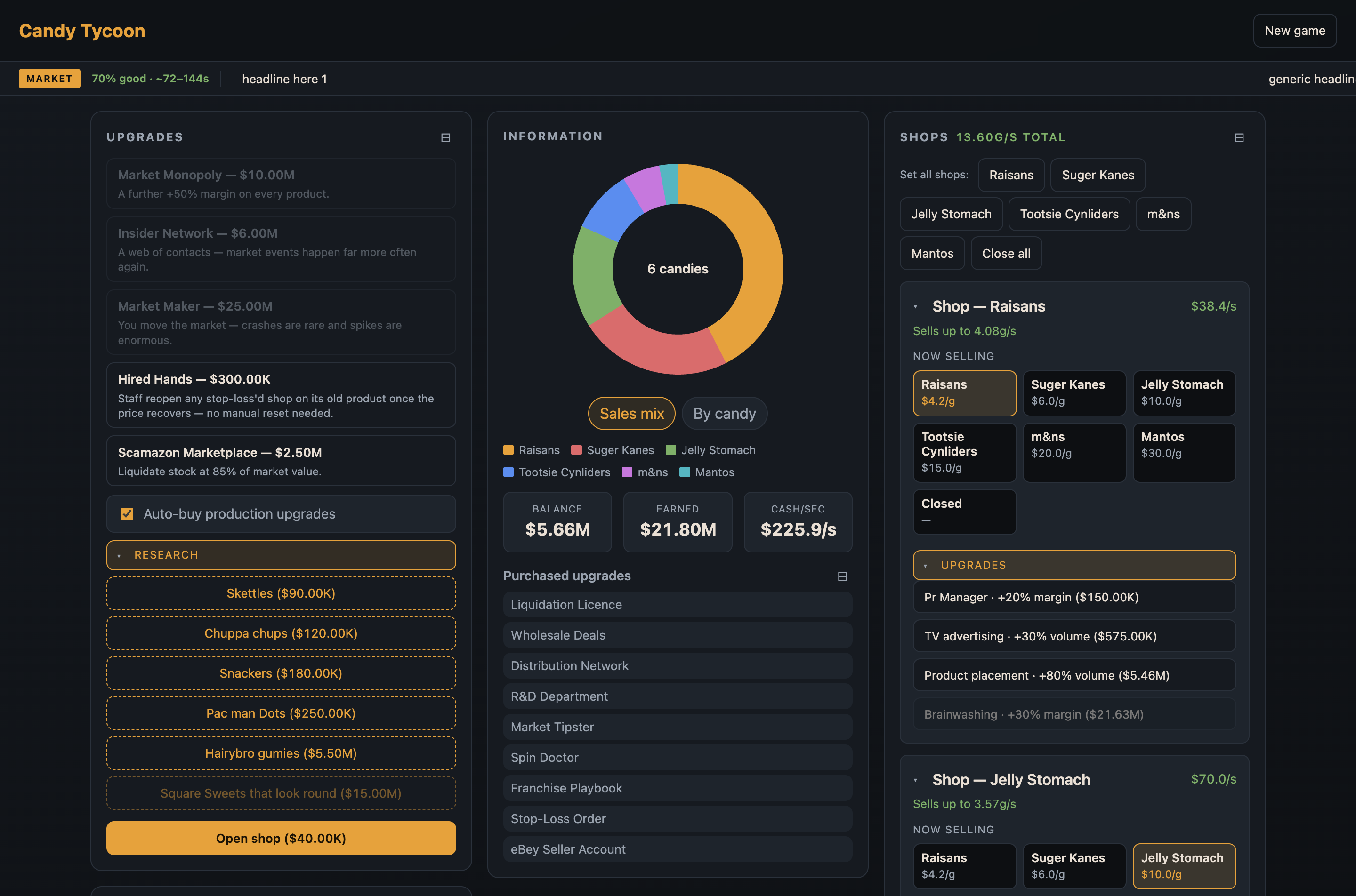Click the Candy Tycoon title
The image size is (1356, 896).
click(82, 30)
